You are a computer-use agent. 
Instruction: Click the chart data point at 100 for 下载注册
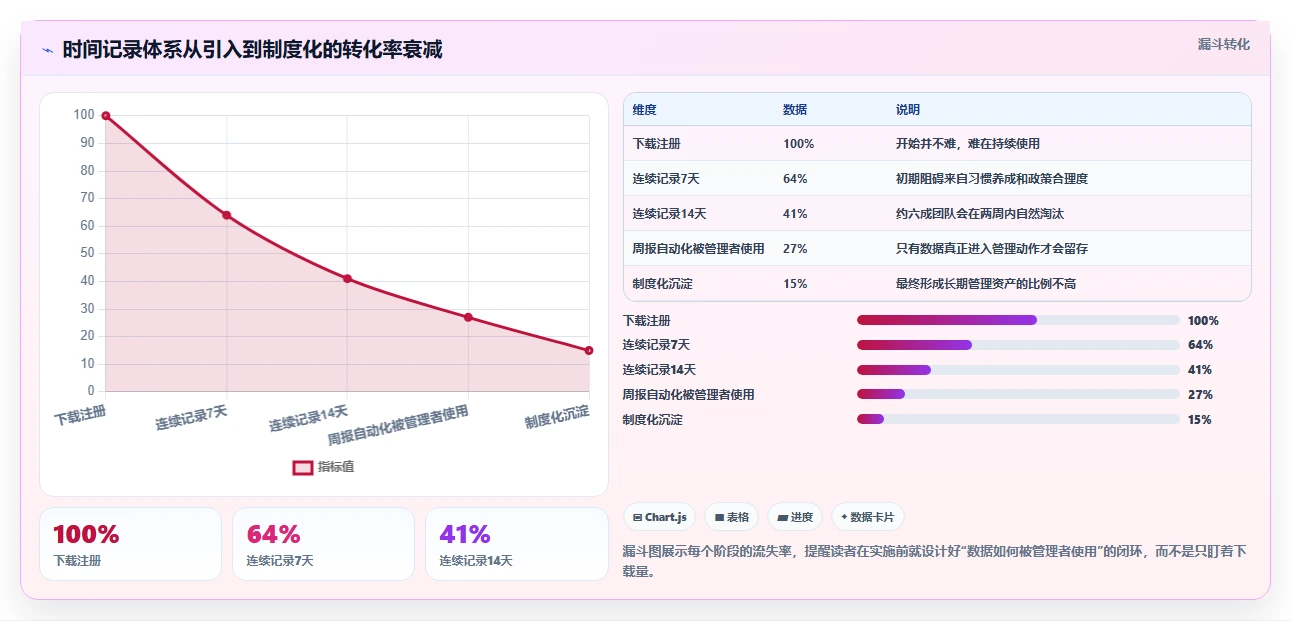tap(106, 116)
